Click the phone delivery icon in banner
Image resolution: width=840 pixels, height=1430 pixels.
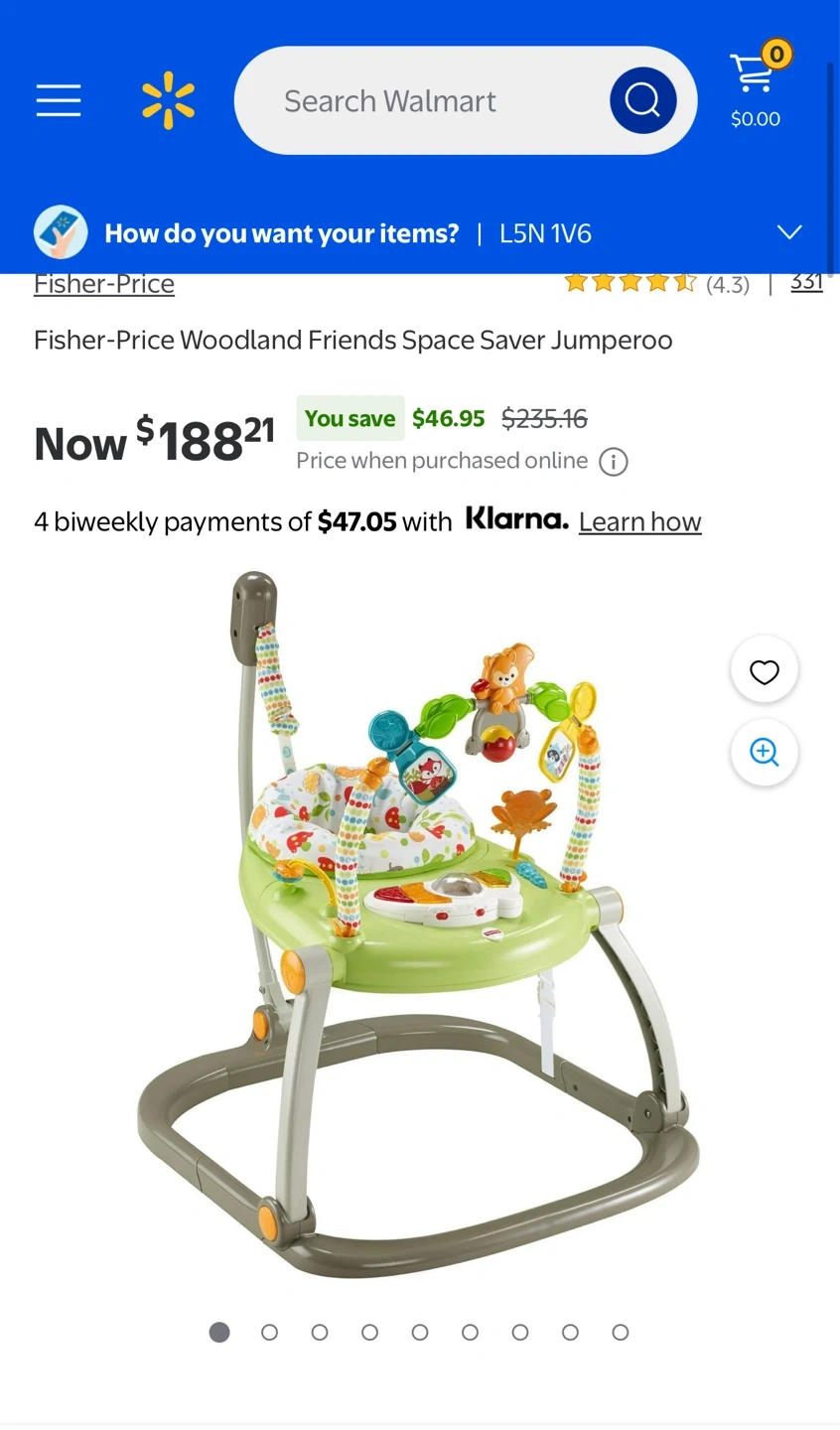point(61,232)
